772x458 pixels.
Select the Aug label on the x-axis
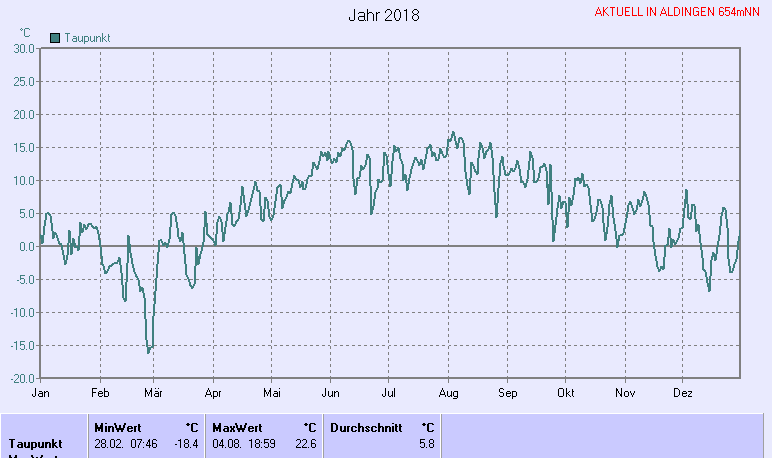point(448,393)
